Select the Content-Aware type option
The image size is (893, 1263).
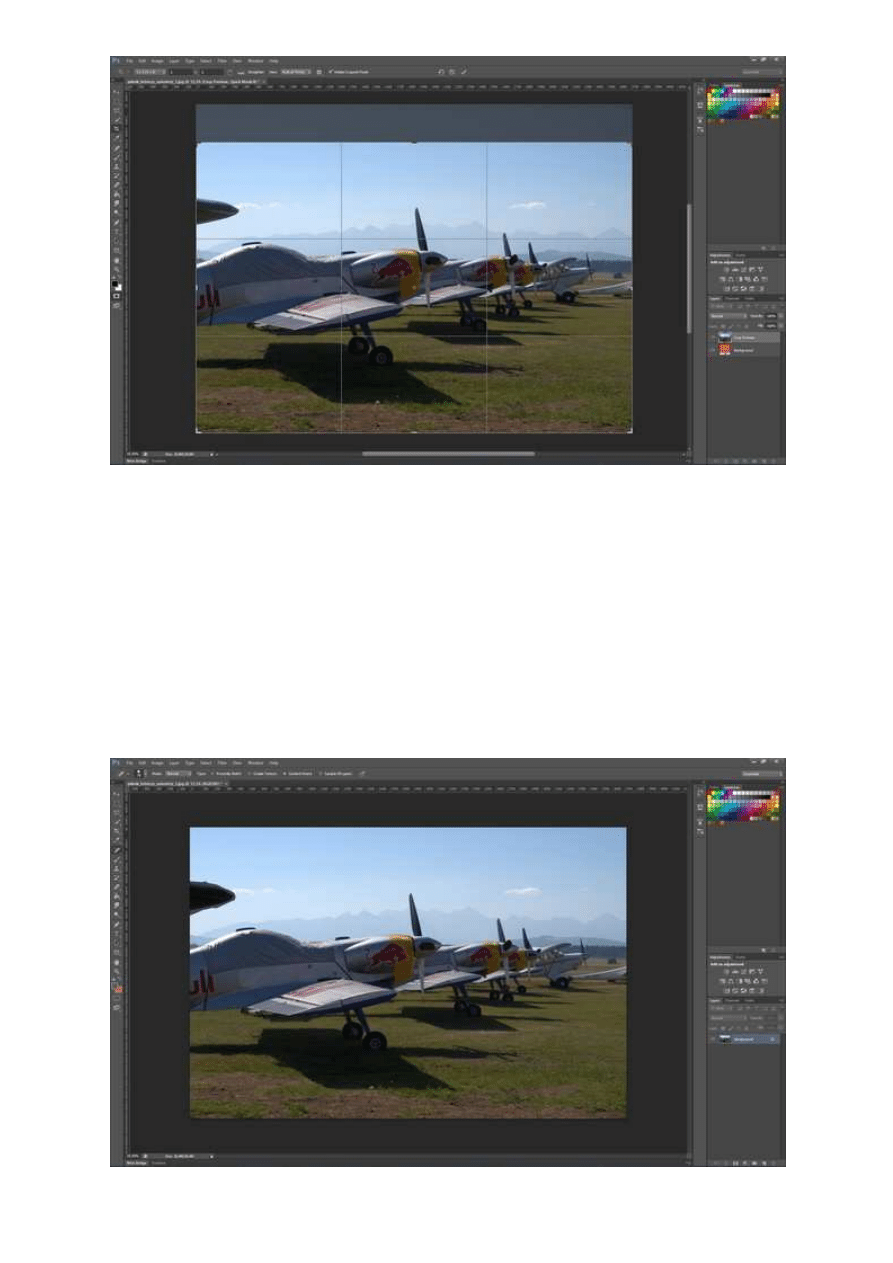(x=286, y=774)
